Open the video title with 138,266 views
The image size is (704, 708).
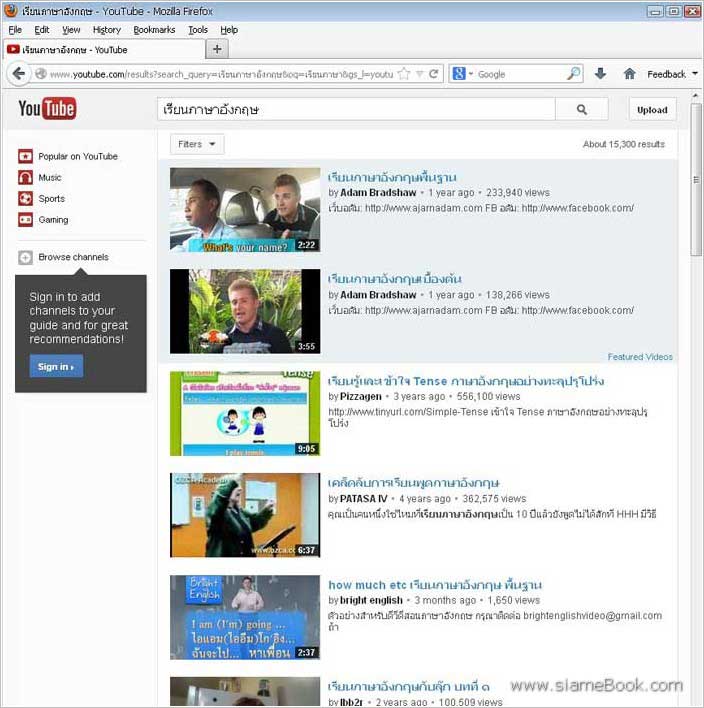pos(395,279)
